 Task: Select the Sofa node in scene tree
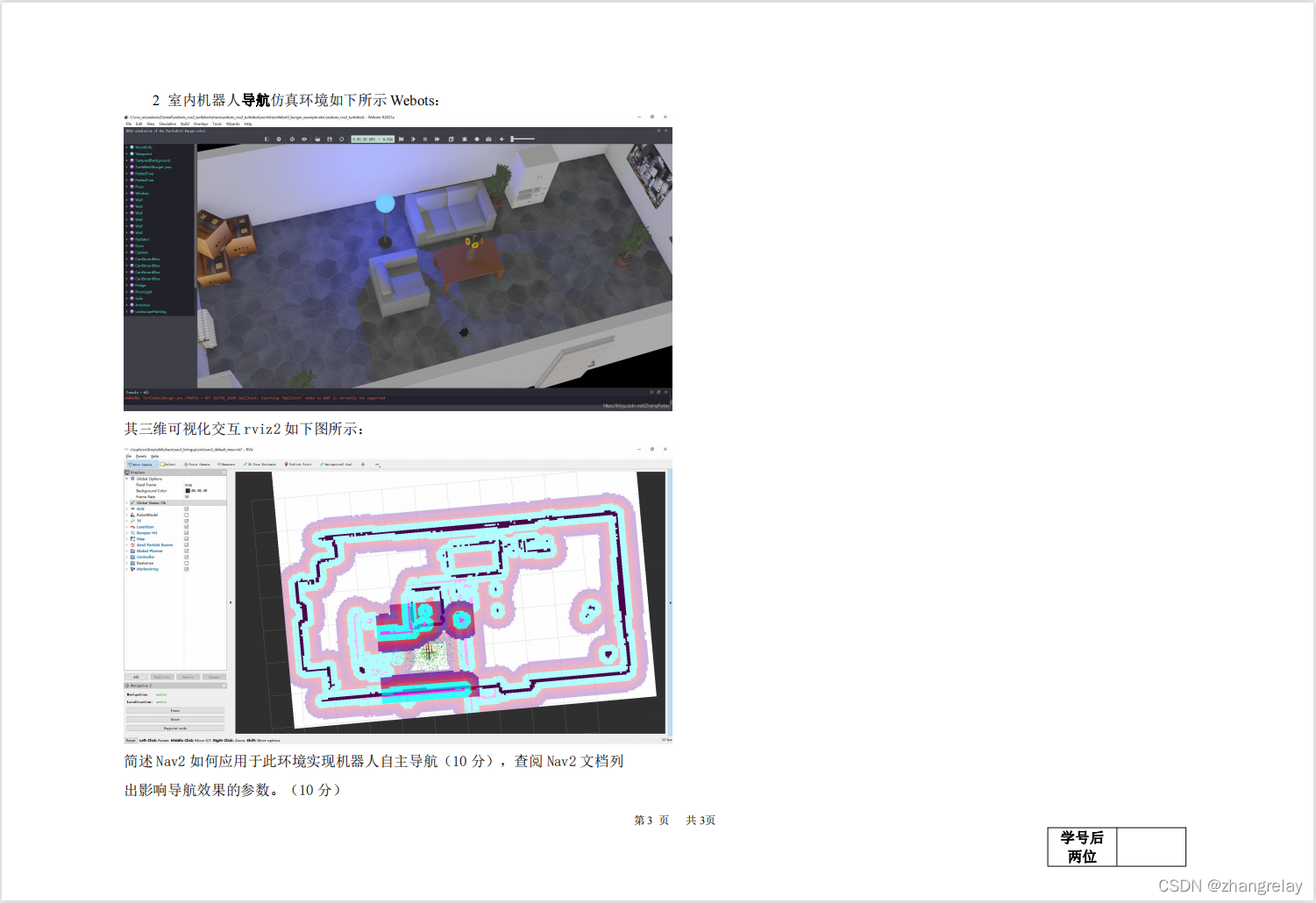click(138, 298)
